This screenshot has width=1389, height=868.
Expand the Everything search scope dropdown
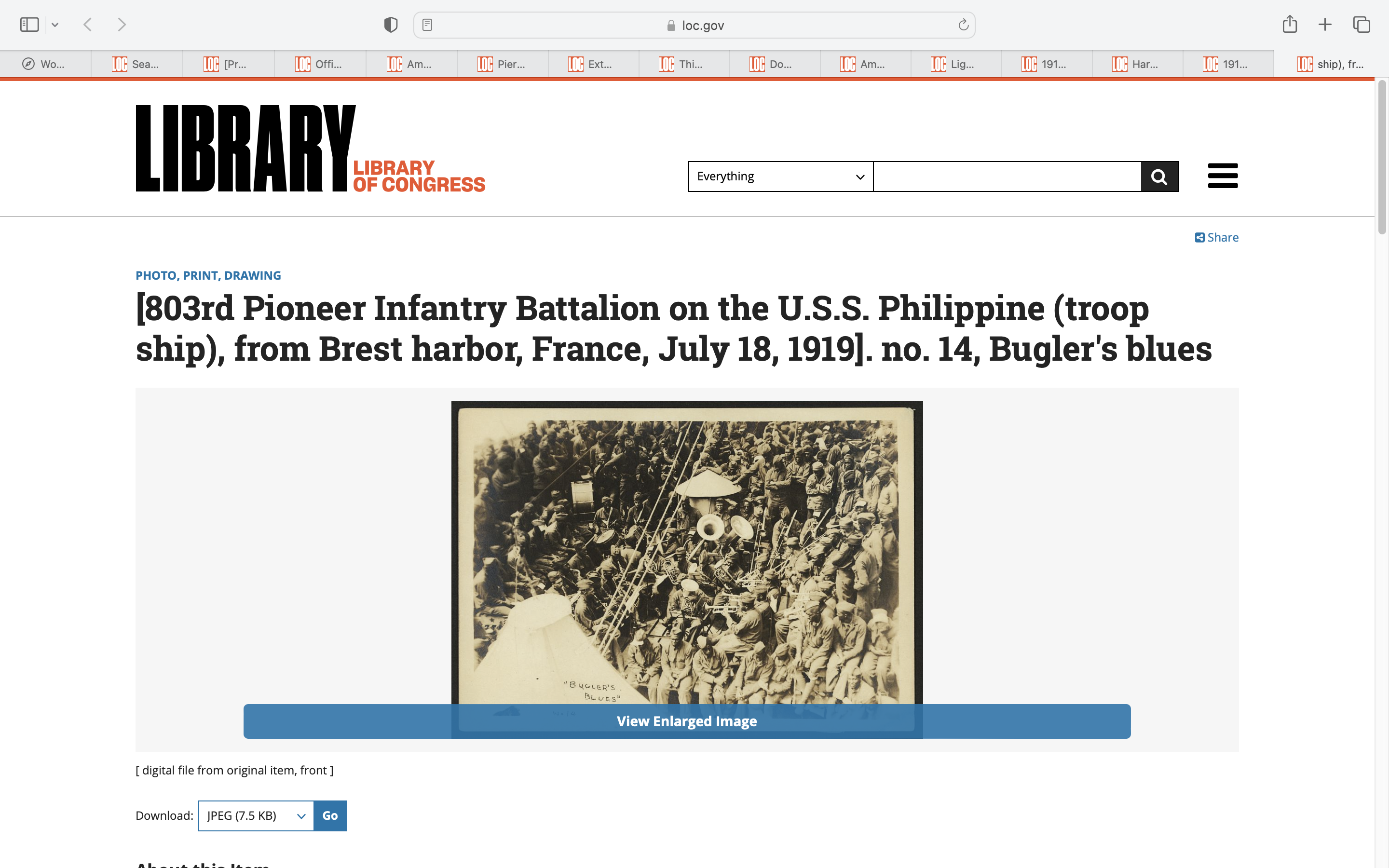780,177
